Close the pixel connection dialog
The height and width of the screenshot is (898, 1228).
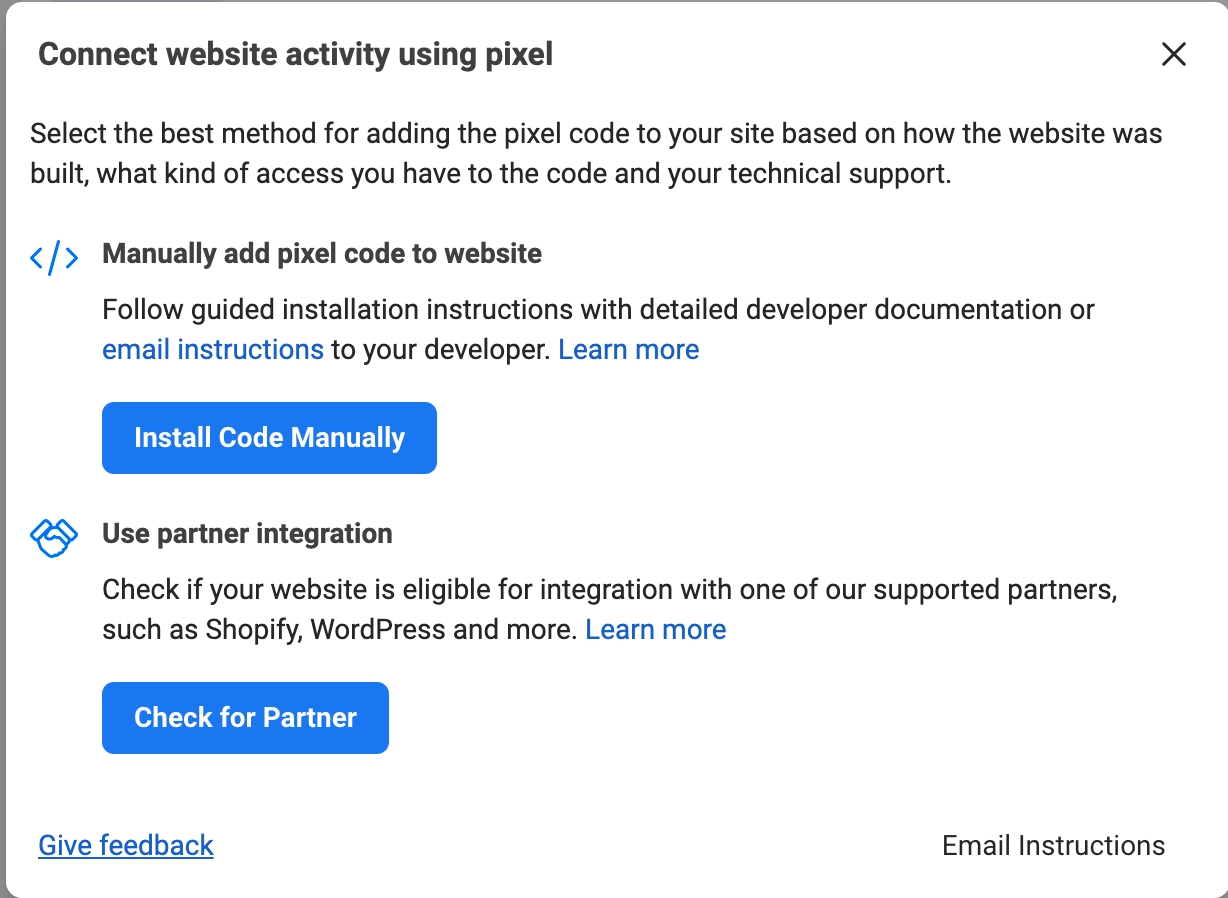[x=1173, y=55]
